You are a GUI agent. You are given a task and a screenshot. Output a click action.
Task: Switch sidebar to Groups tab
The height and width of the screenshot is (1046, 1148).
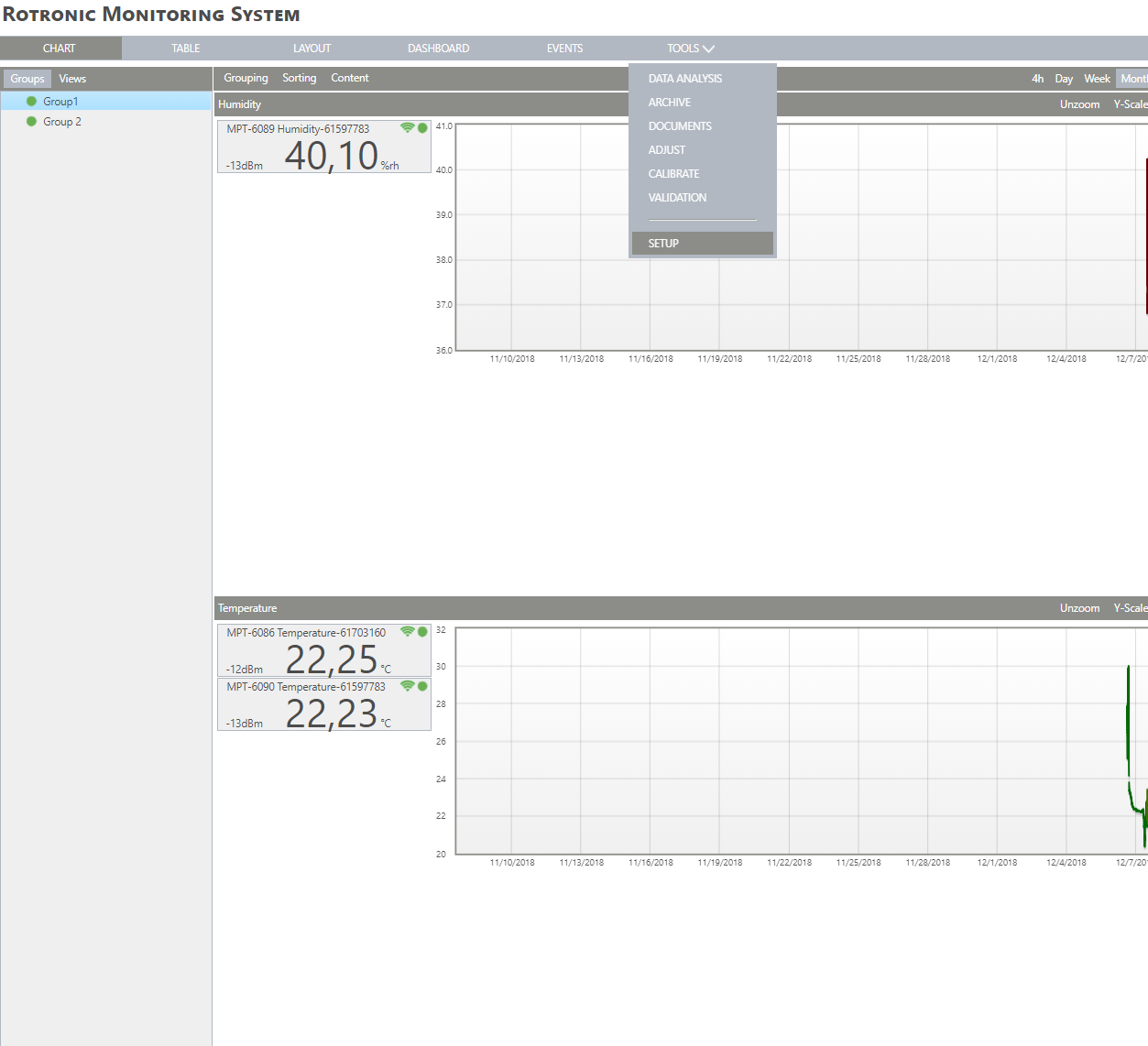pyautogui.click(x=27, y=79)
